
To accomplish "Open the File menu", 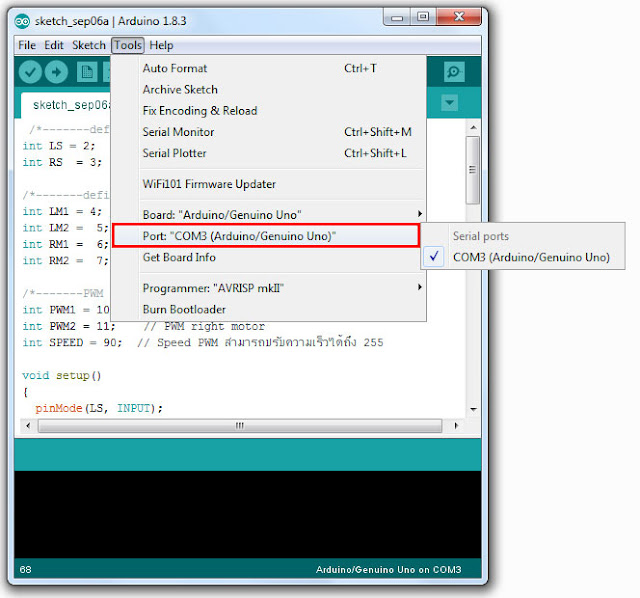I will 27,45.
